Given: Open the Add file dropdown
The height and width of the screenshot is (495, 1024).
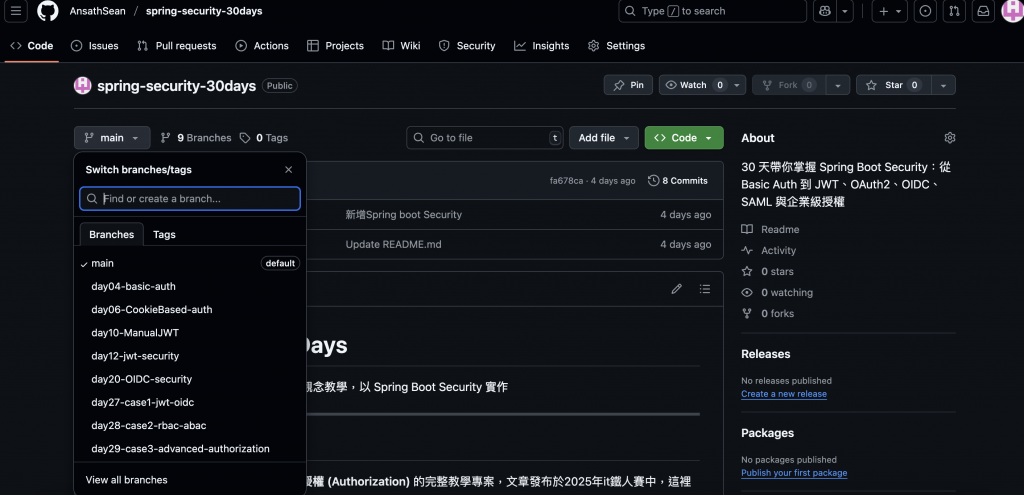Looking at the screenshot, I should [x=604, y=138].
